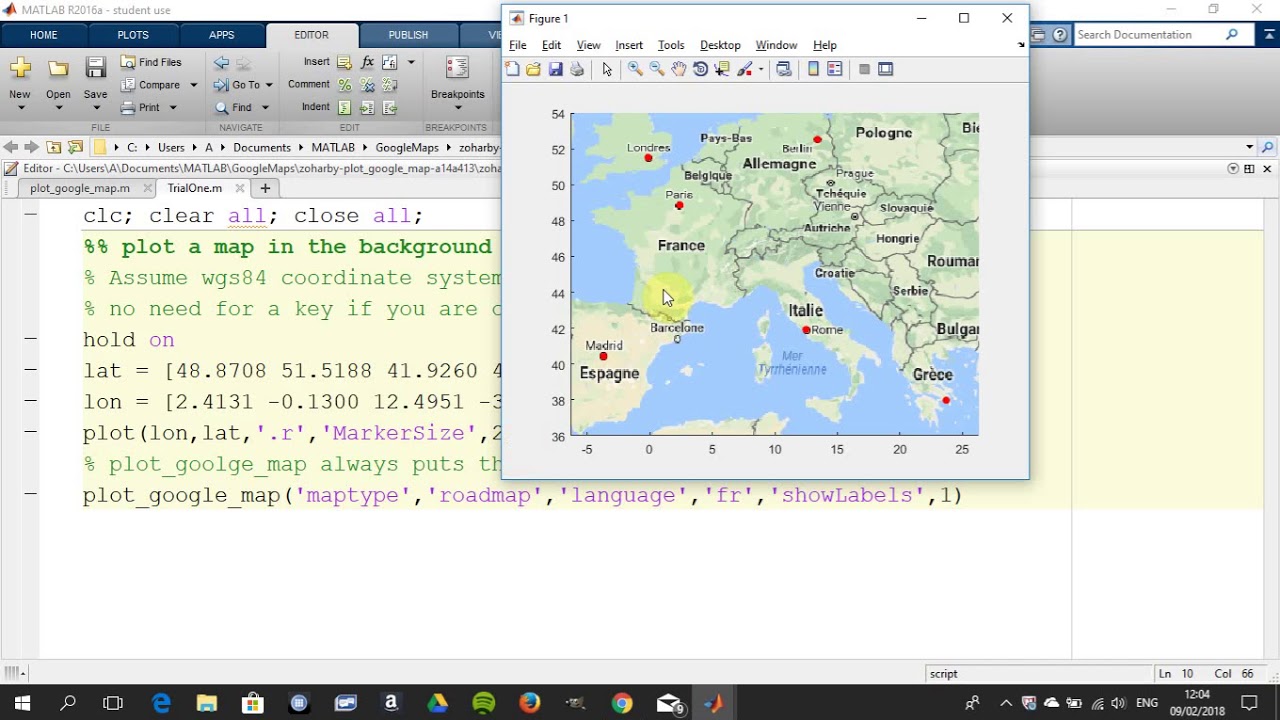
Task: Click Increase Indent icon
Action: (x=367, y=107)
